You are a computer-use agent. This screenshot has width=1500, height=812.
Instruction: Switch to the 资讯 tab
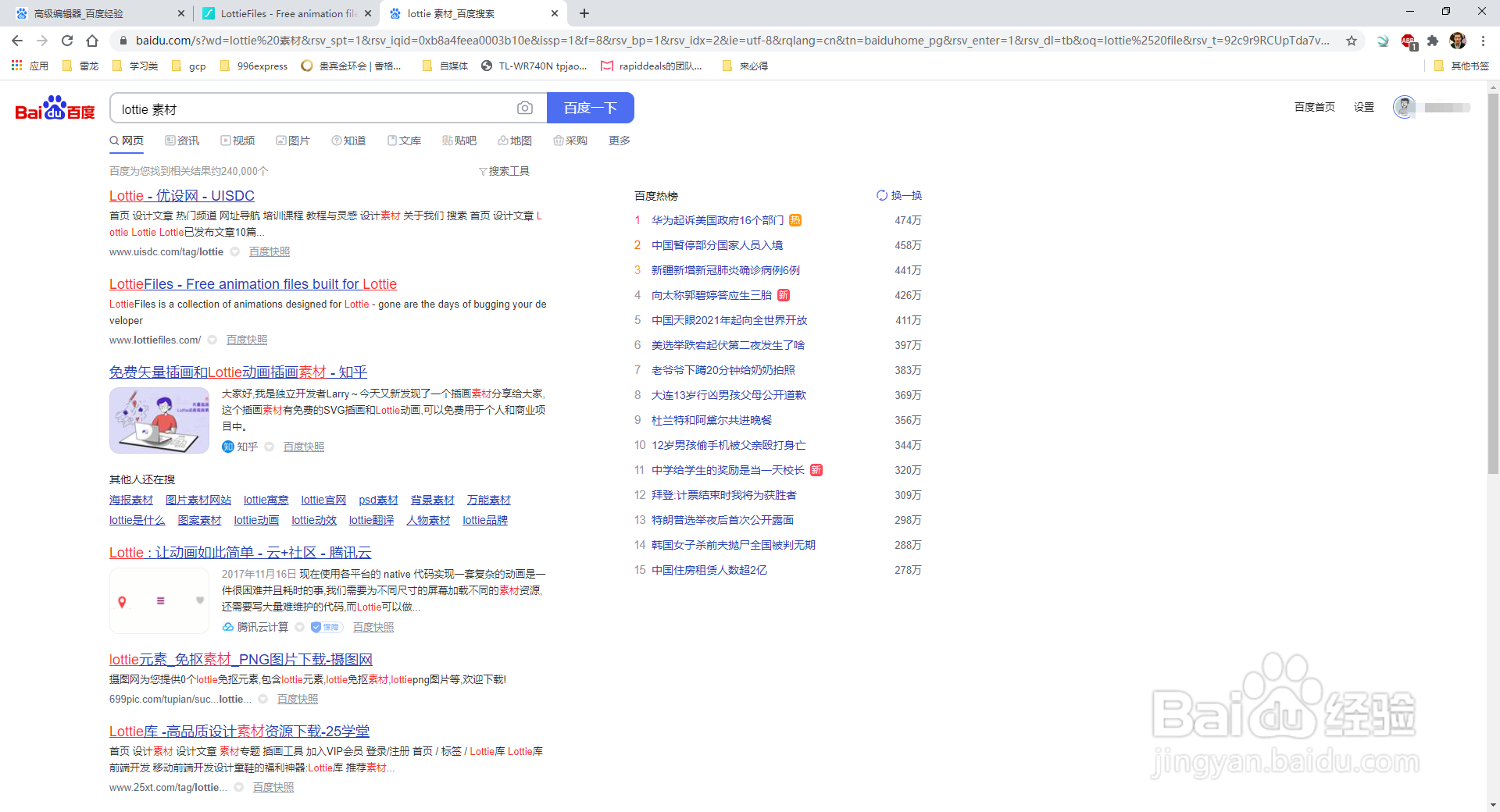182,141
